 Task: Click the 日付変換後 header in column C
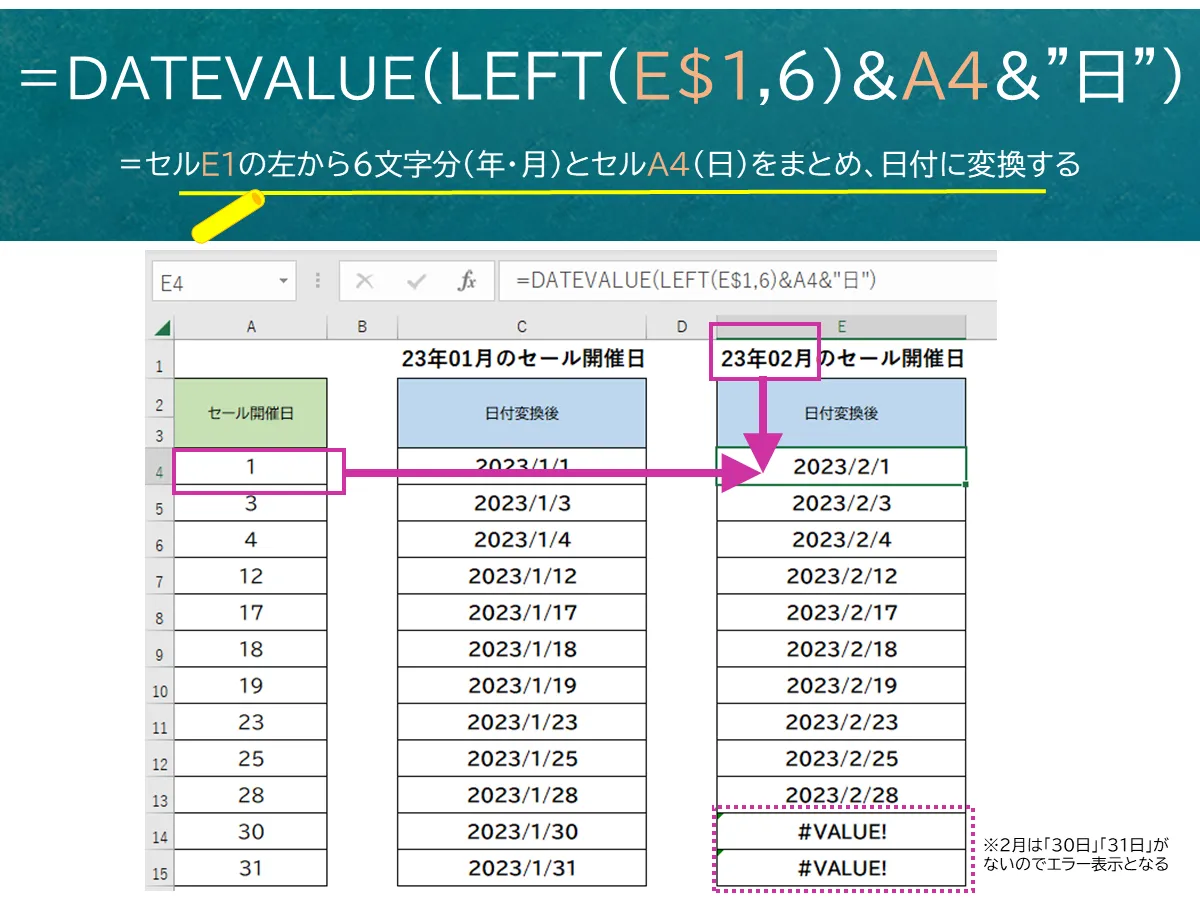[521, 412]
